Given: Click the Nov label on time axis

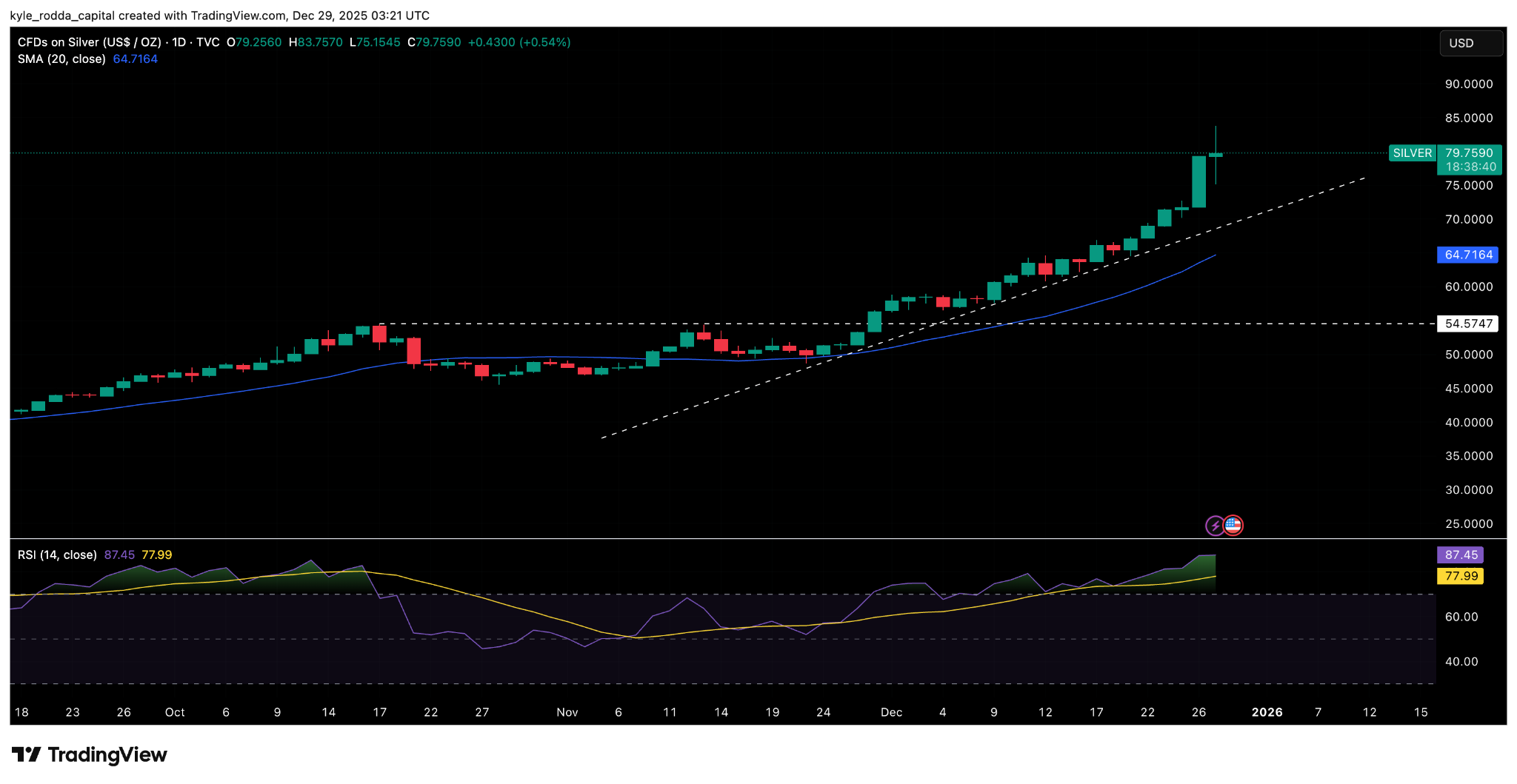Looking at the screenshot, I should [567, 712].
